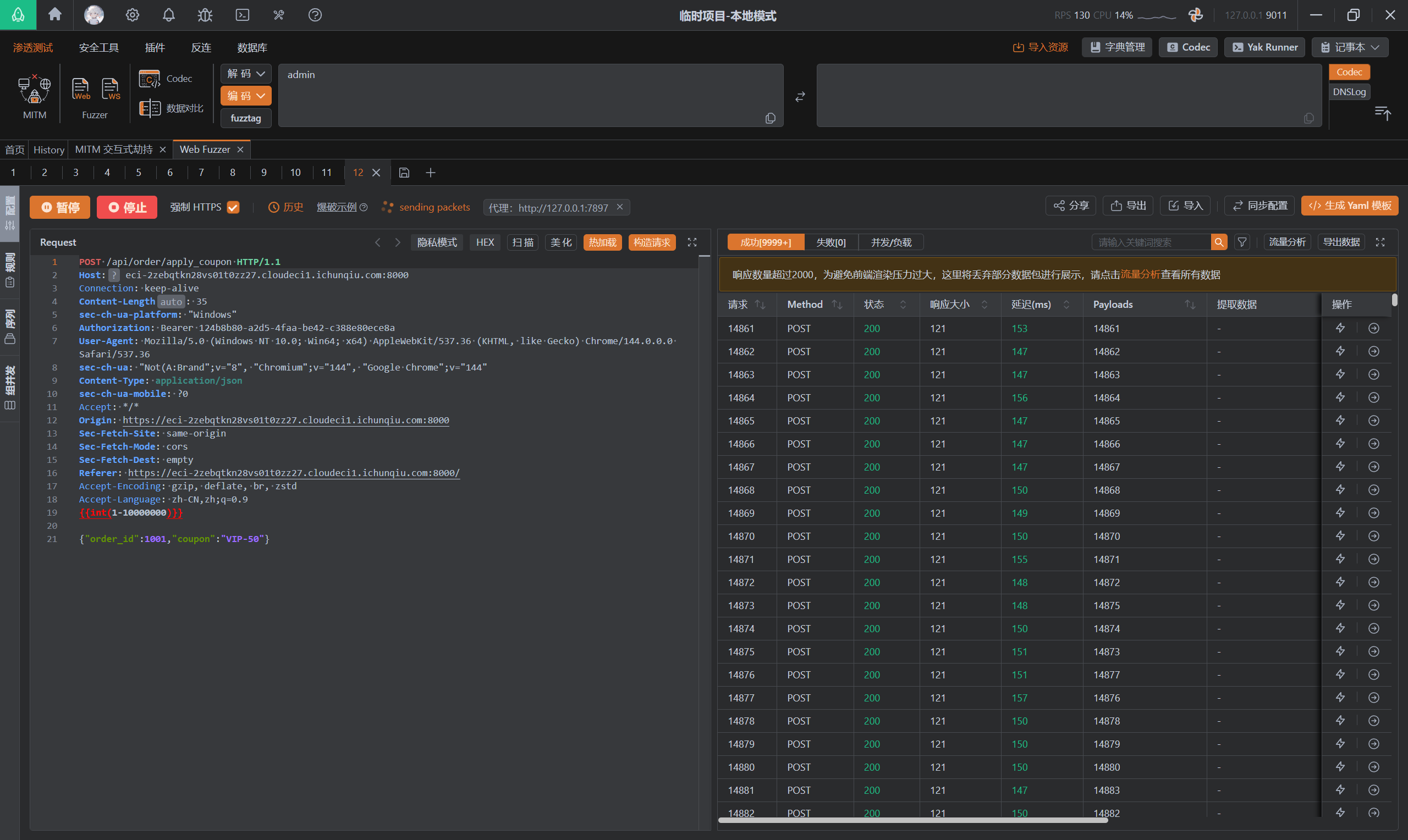Open the 插件 plugins menu
This screenshot has width=1408, height=840.
155,47
